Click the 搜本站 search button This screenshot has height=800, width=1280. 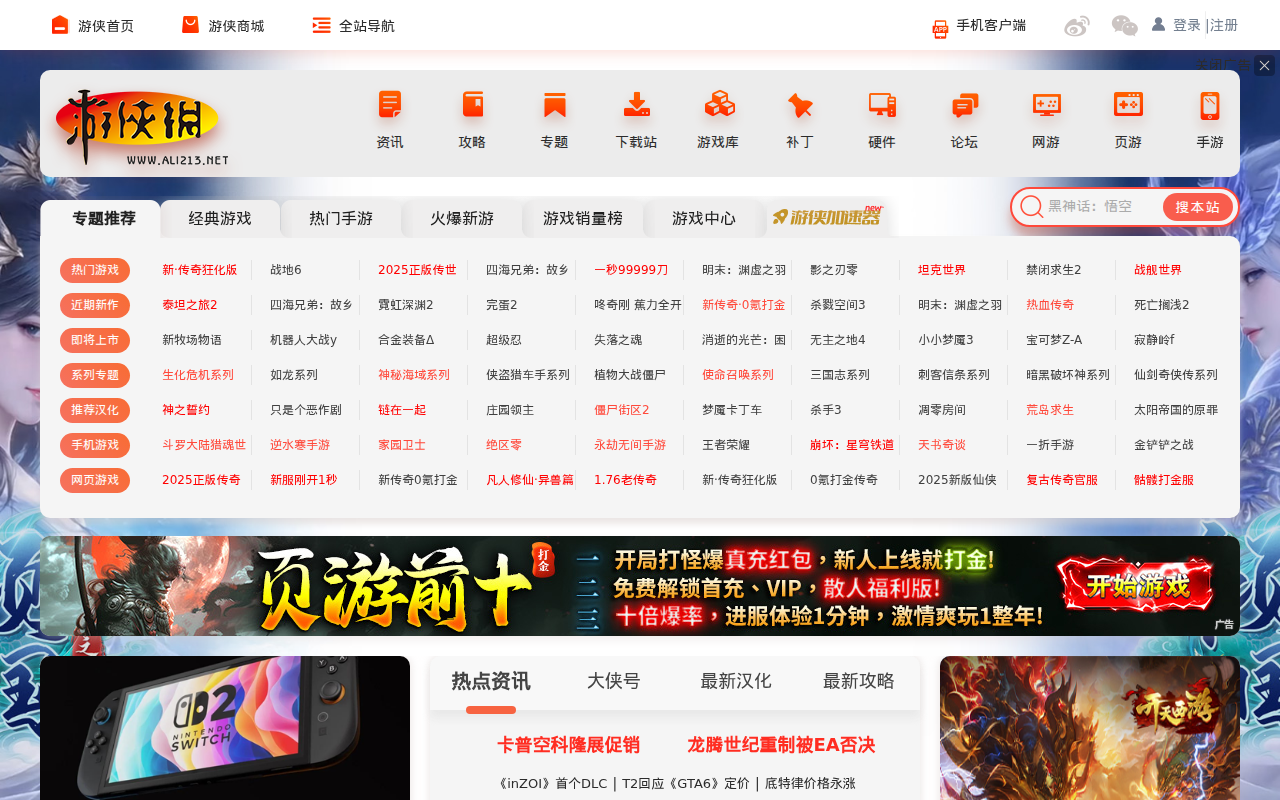tap(1197, 207)
